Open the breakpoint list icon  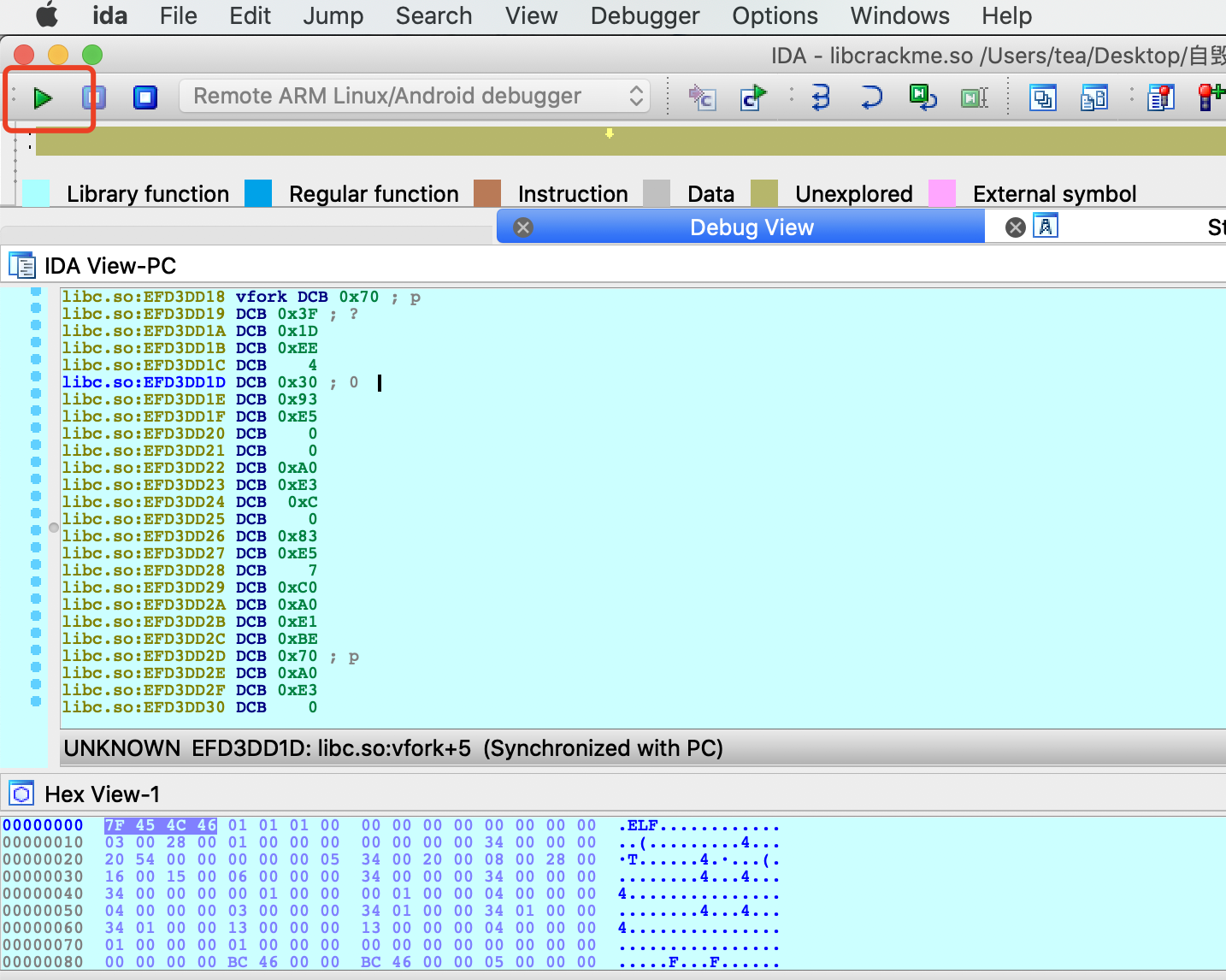(x=1160, y=97)
